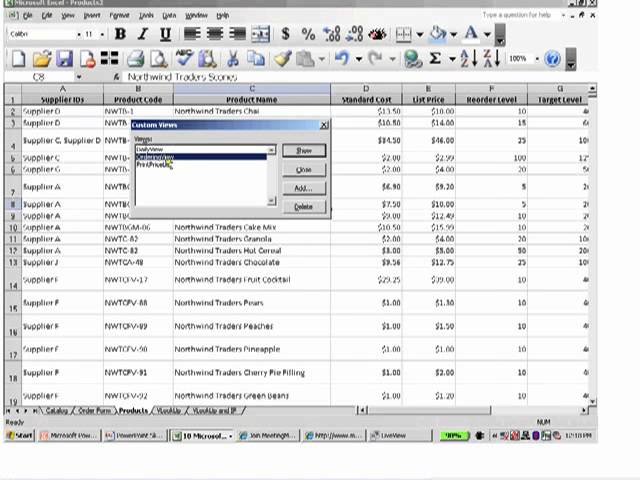Switch to the Catalog sheet tab
Viewport: 640px width, 480px height.
pyautogui.click(x=56, y=411)
